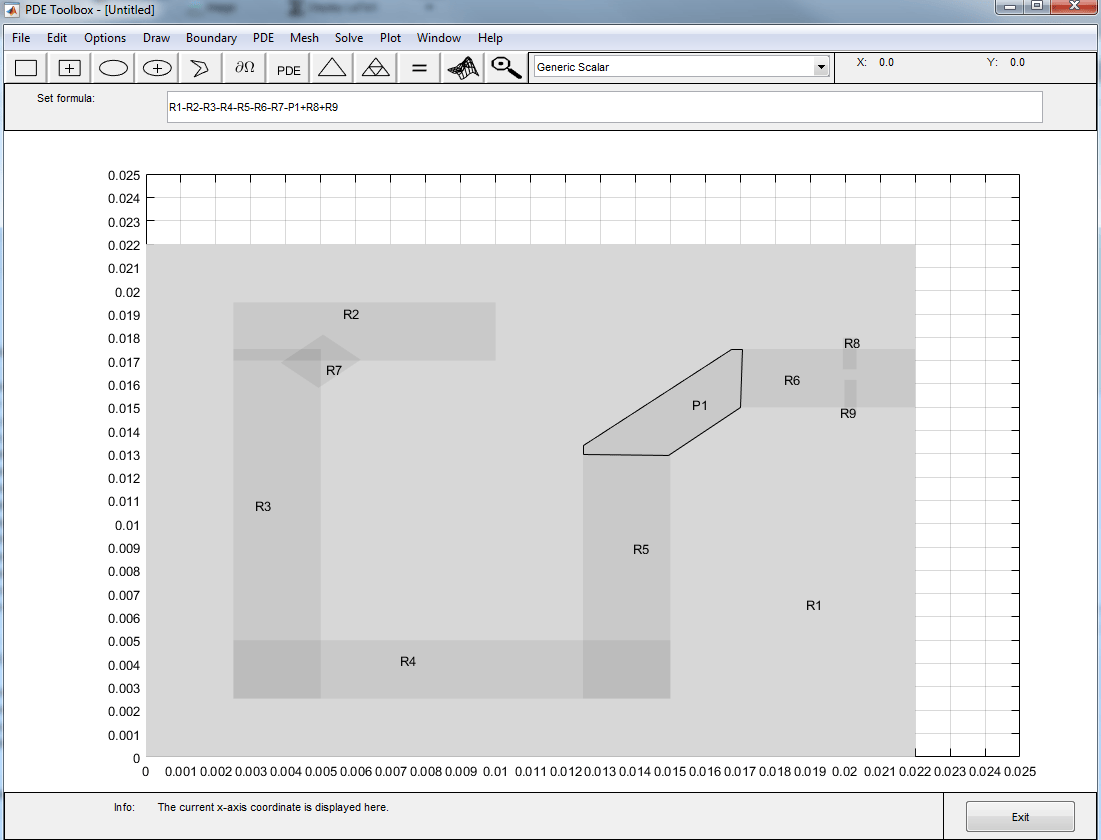Toggle the zoom magnifier tool
Viewport: 1101px width, 840px height.
click(x=506, y=68)
